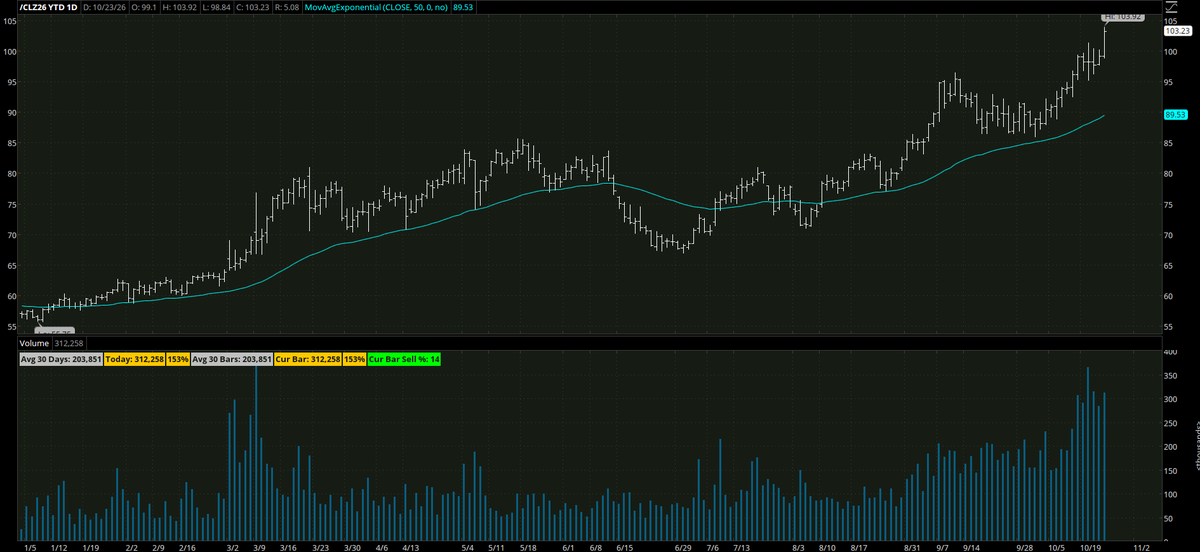Click the 11/2 date on time axis
Screen dimensions: 1200x552
(x=1142, y=547)
